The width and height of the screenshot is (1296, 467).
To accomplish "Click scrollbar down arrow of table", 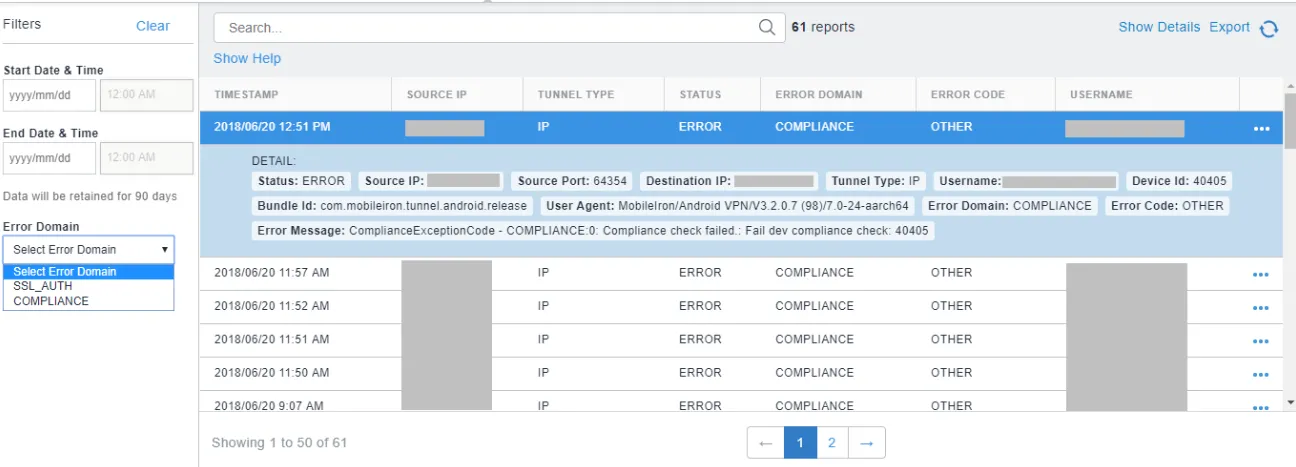I will click(x=1289, y=404).
